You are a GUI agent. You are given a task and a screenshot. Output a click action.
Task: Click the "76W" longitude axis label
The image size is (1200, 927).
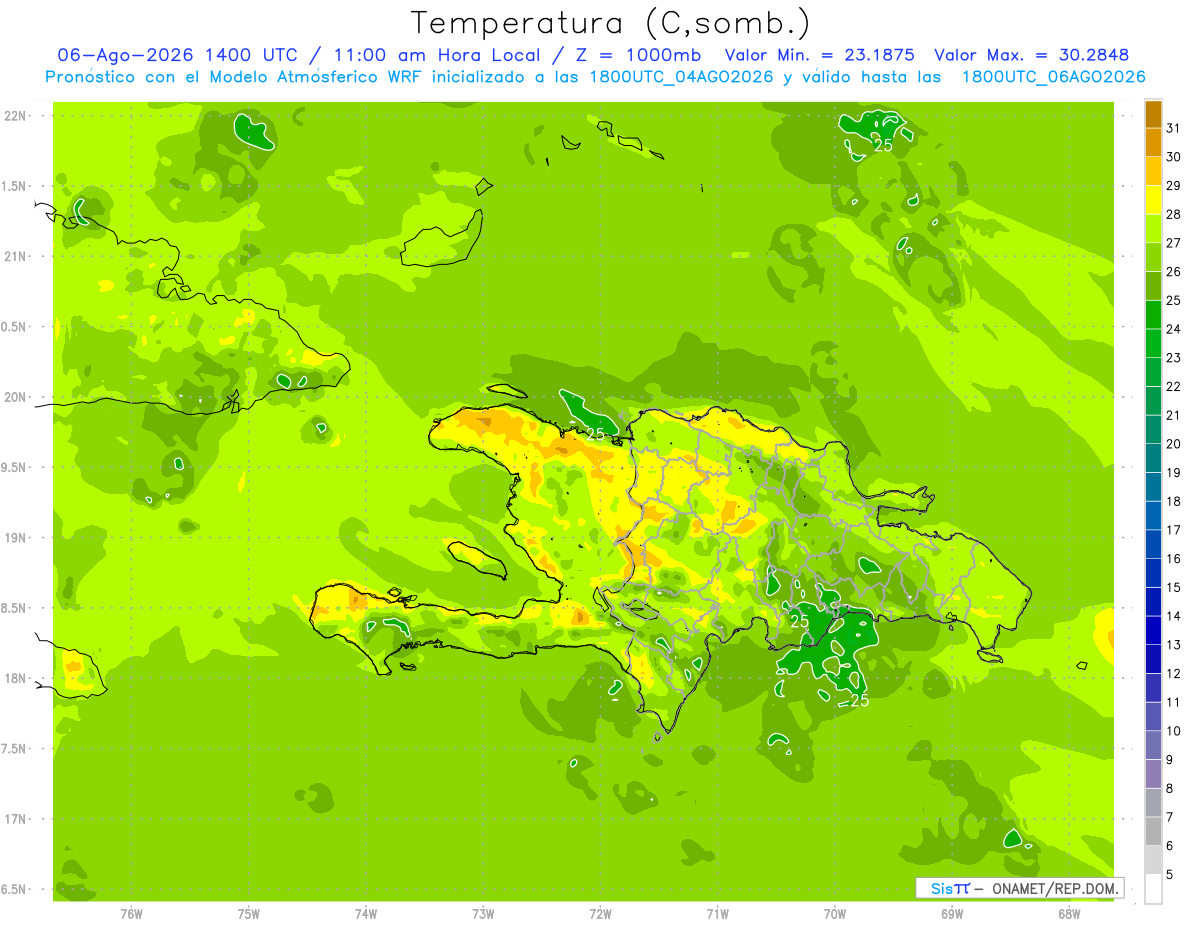131,915
